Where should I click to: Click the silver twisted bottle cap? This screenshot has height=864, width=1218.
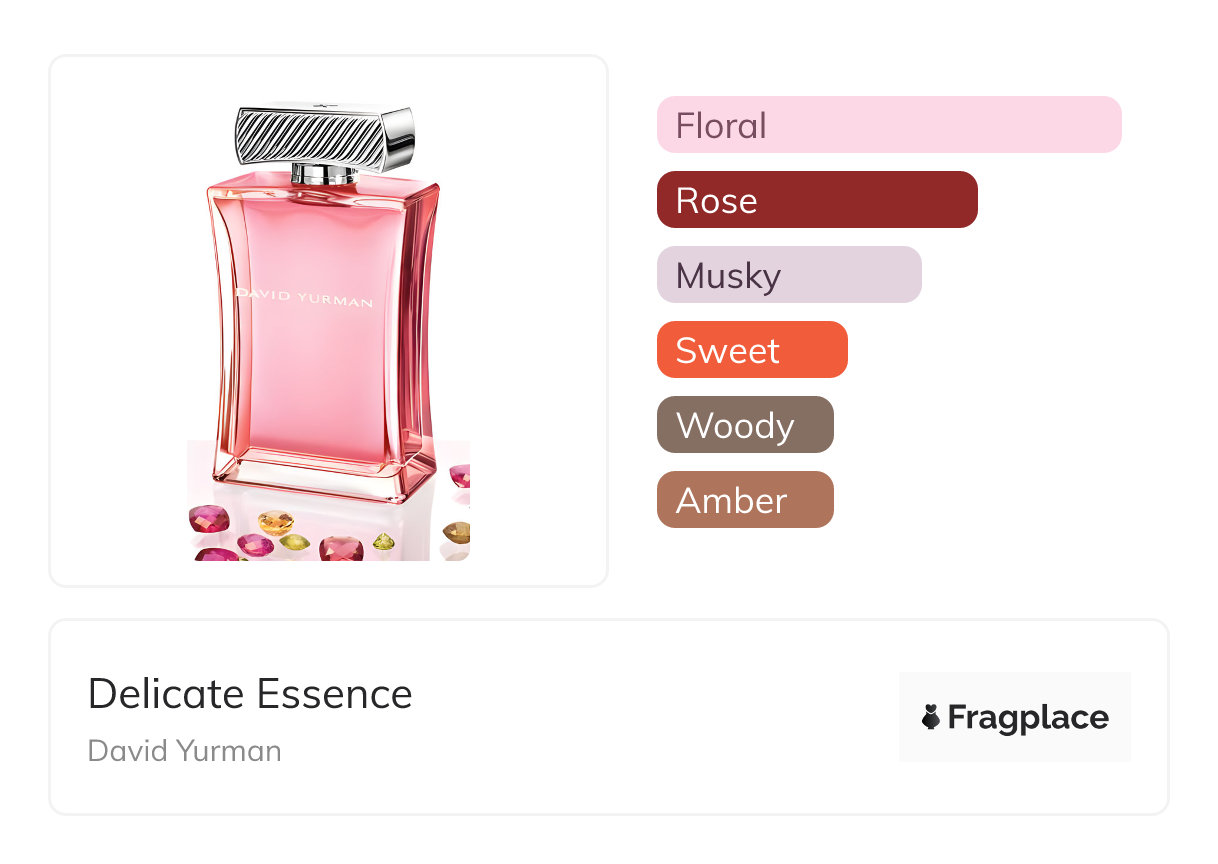click(325, 135)
